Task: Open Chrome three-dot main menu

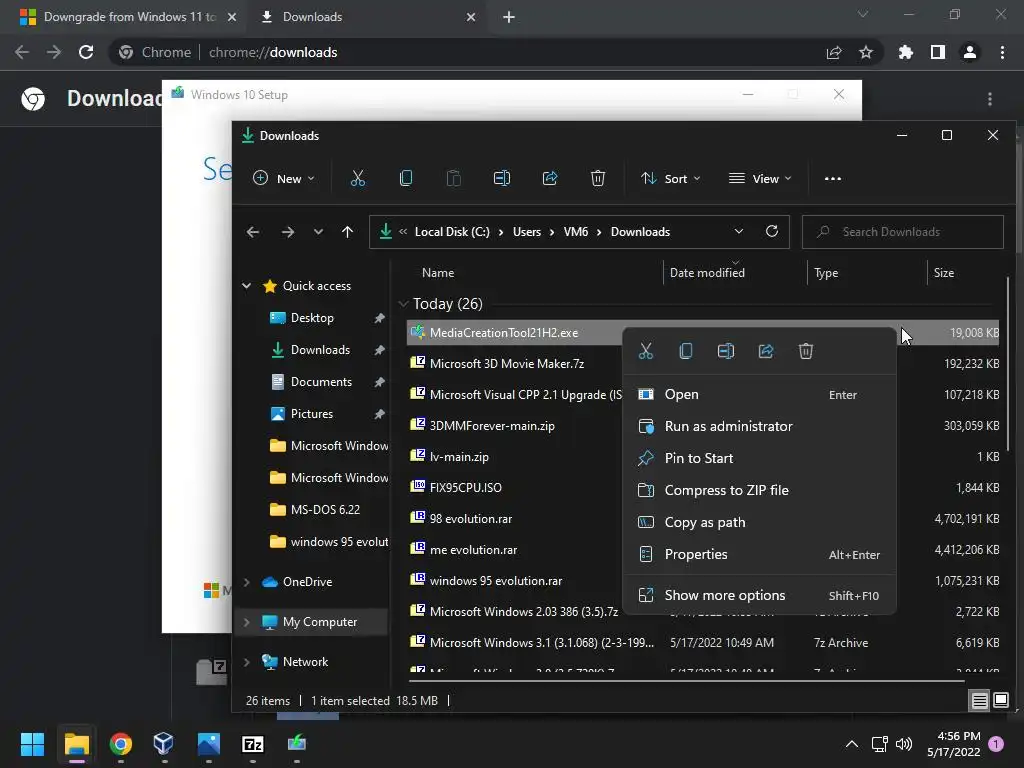Action: (1002, 52)
